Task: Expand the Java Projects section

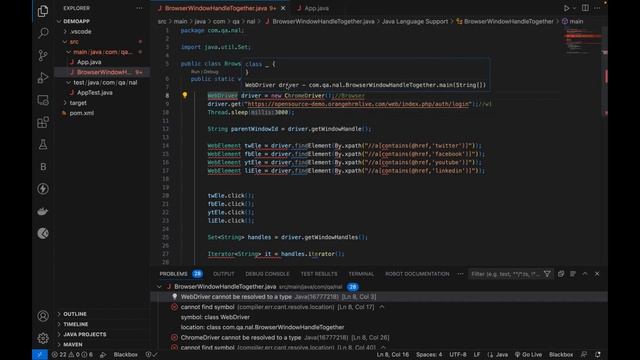Action: coord(84,334)
